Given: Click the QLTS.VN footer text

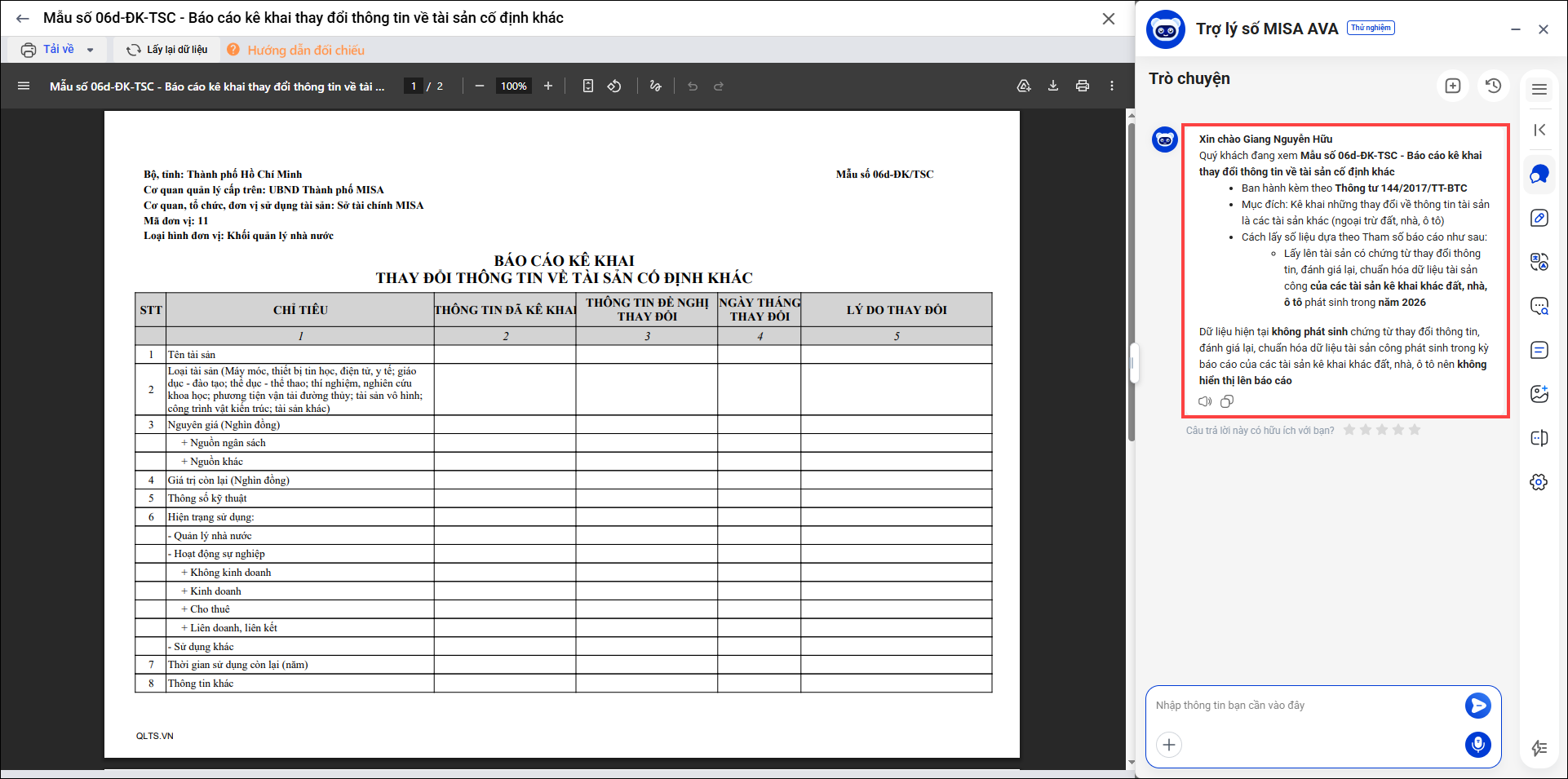Looking at the screenshot, I should pos(155,736).
